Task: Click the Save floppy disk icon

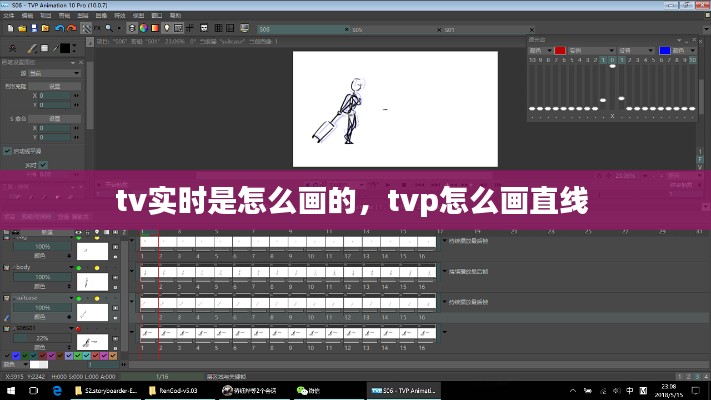Action: 36,28
